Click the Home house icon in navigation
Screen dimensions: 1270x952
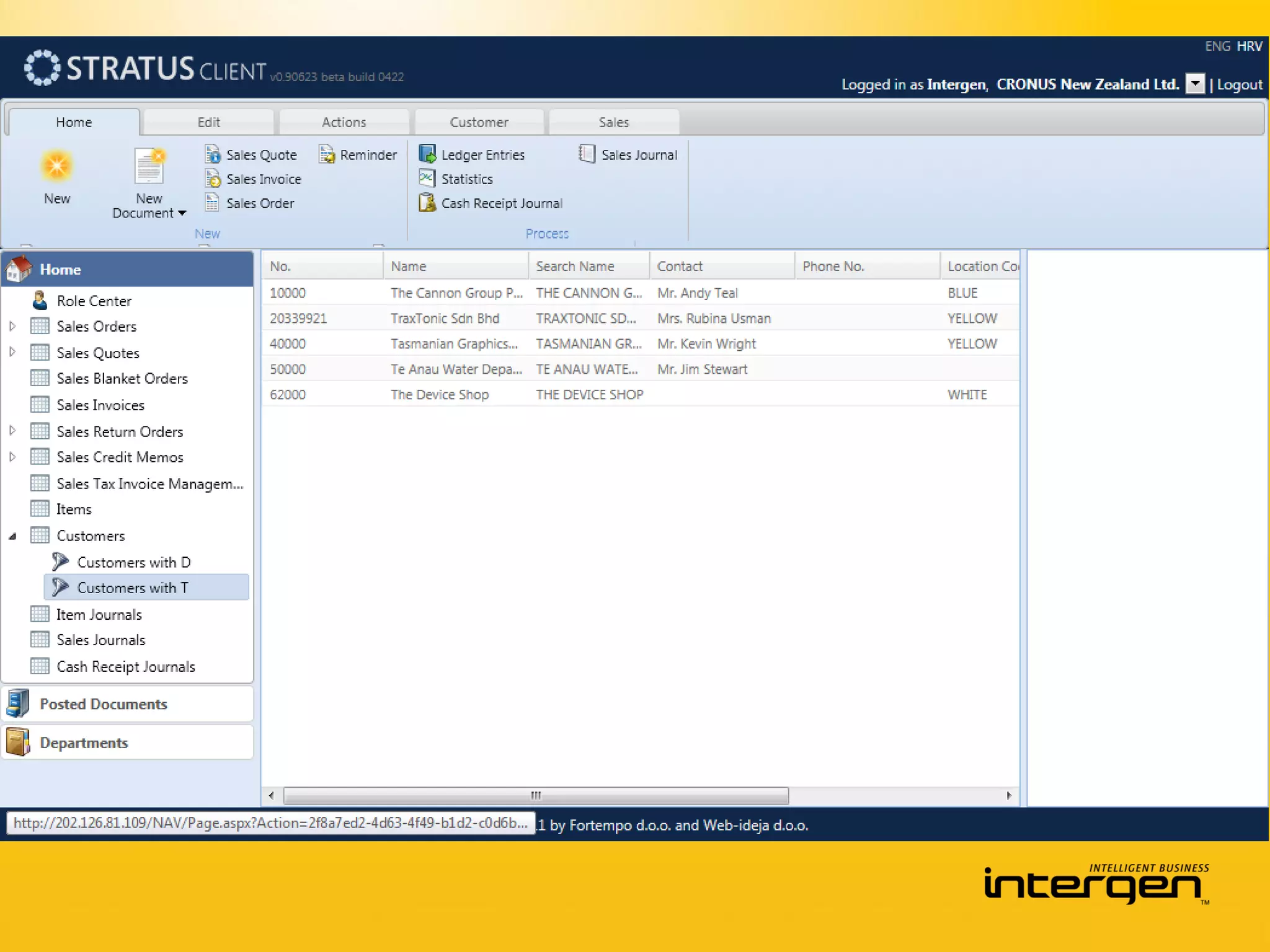[19, 269]
